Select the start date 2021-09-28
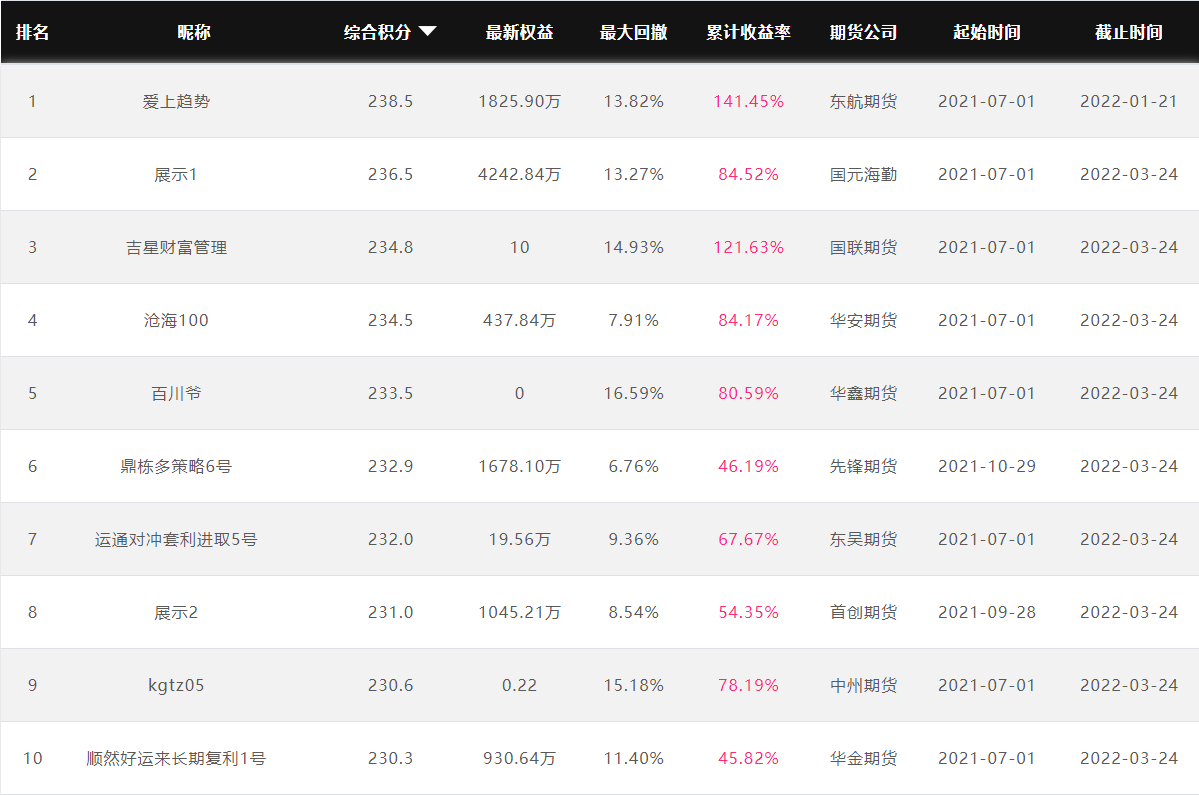Screen dimensions: 1199x795 pos(986,612)
